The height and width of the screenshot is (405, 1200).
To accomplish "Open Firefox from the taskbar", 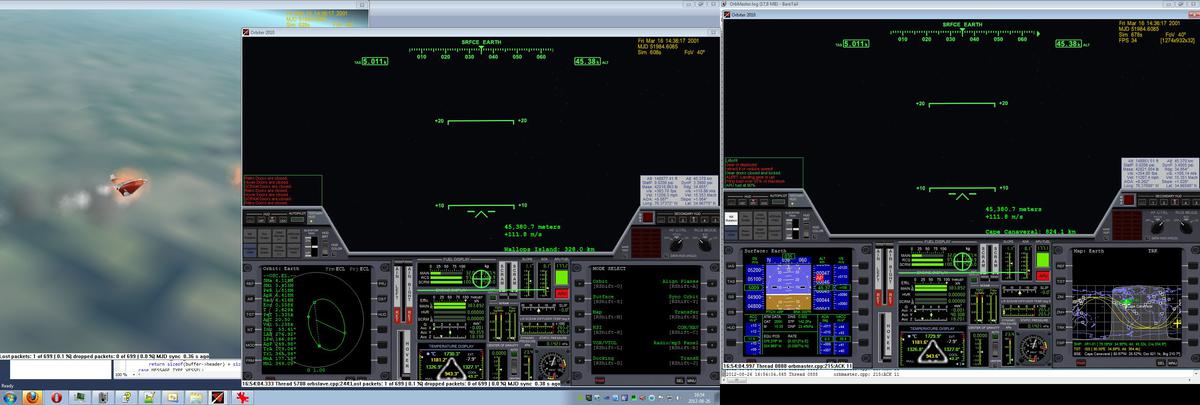I will [33, 399].
